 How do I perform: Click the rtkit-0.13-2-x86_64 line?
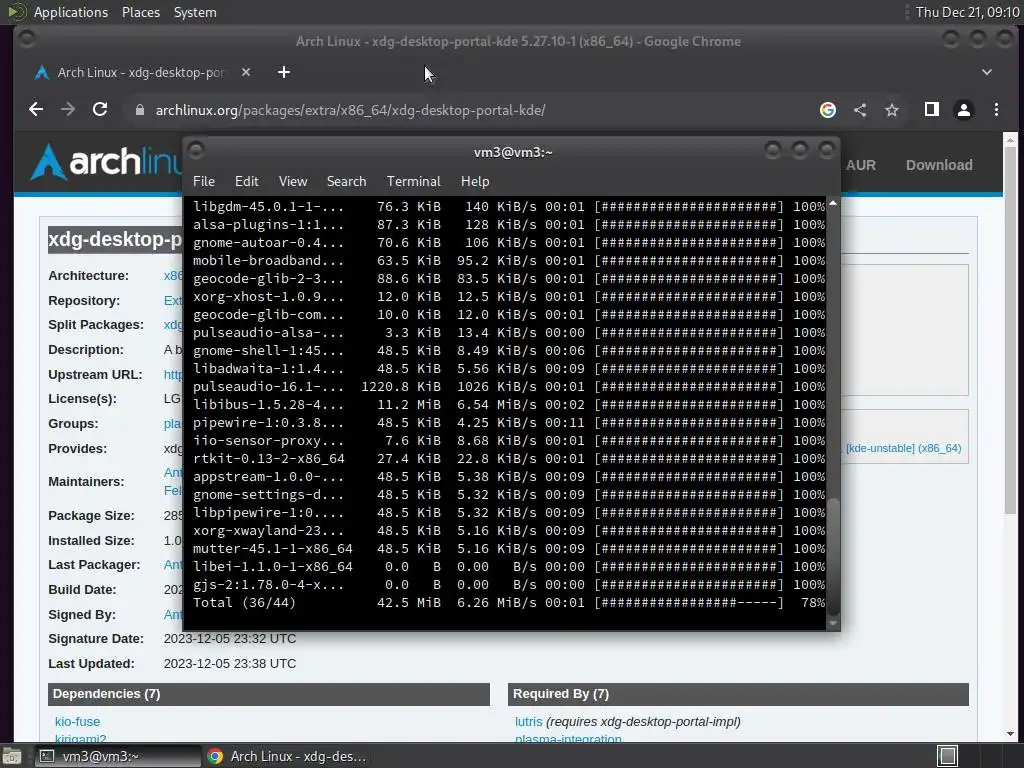509,458
